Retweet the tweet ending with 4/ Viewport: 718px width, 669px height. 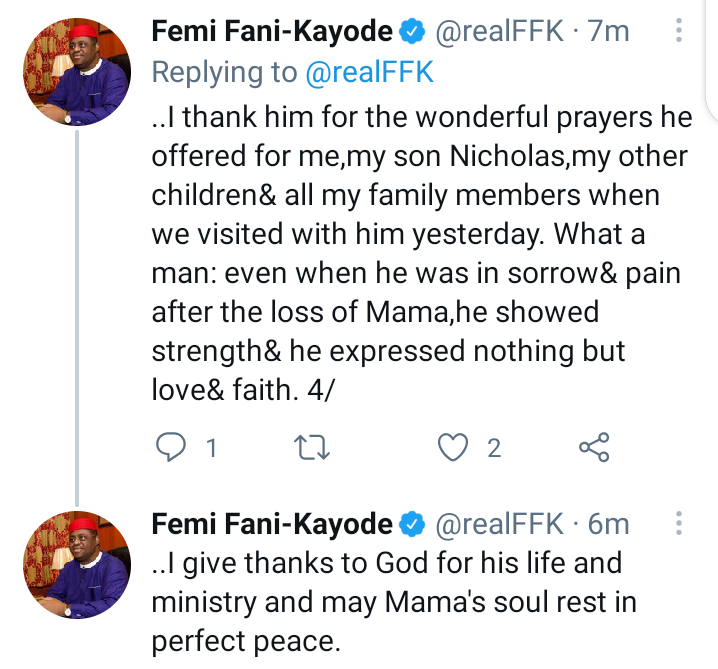[311, 447]
